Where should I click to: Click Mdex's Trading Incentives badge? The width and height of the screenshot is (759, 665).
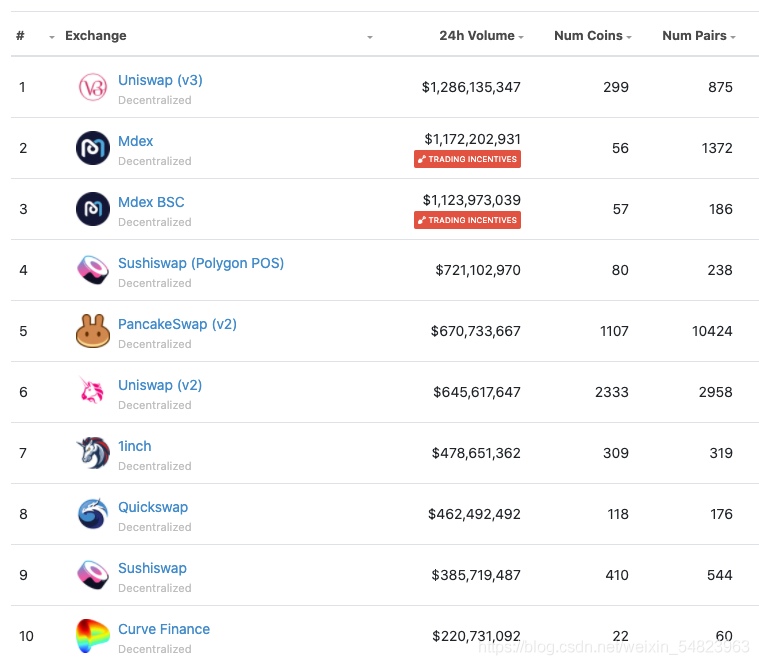click(x=467, y=159)
